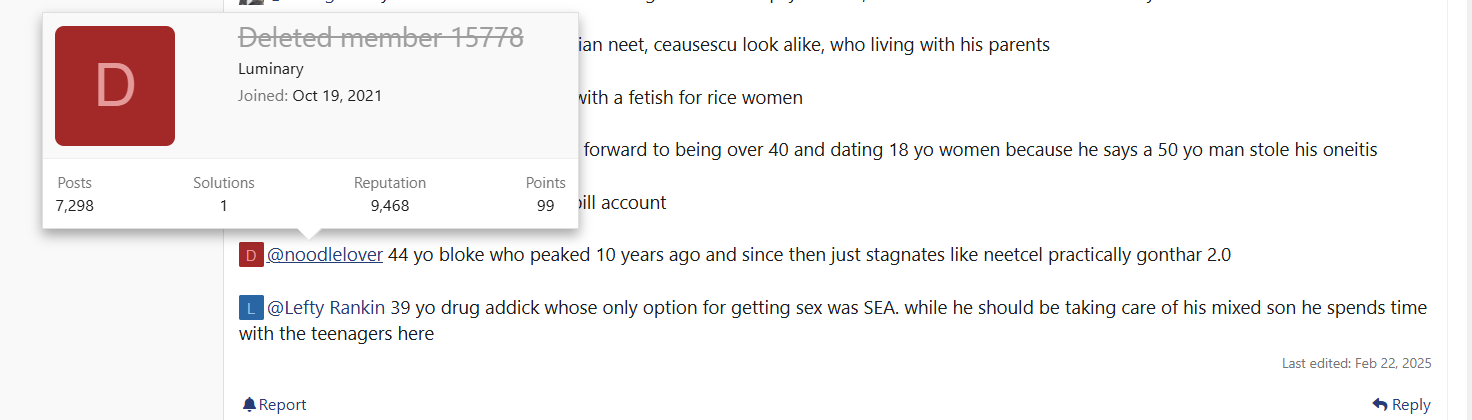Screen dimensions: 1472x420
Task: Click the small red D avatar beside @noodlelover
Action: coord(251,255)
